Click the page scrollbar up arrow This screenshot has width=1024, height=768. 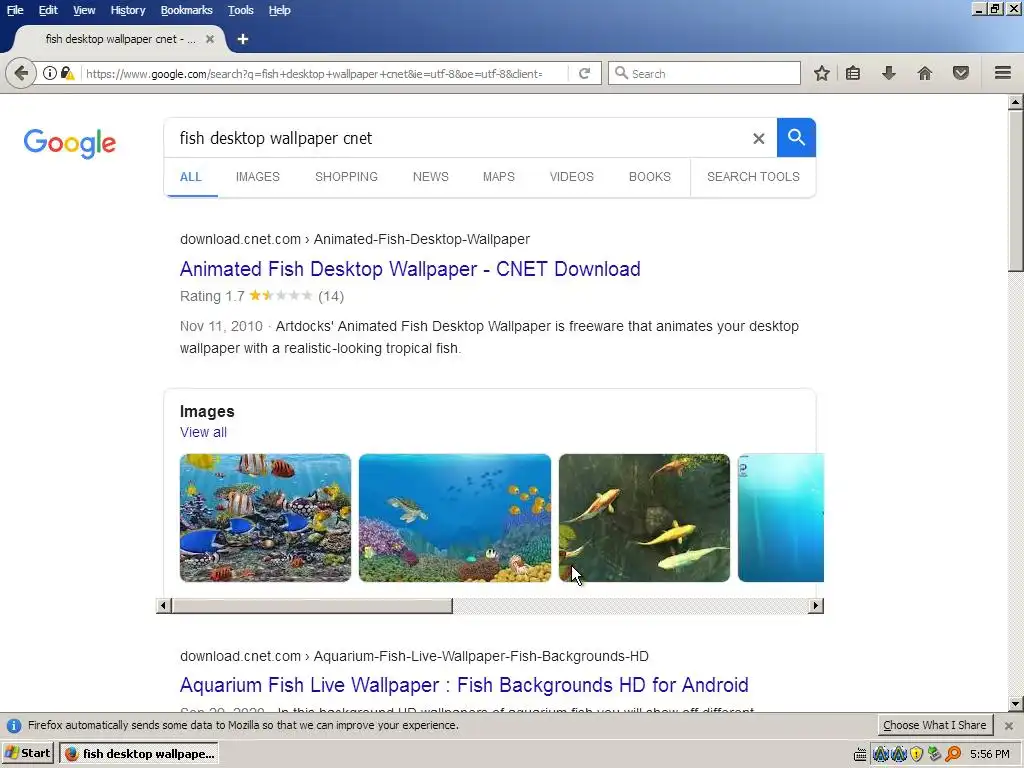pyautogui.click(x=1016, y=102)
